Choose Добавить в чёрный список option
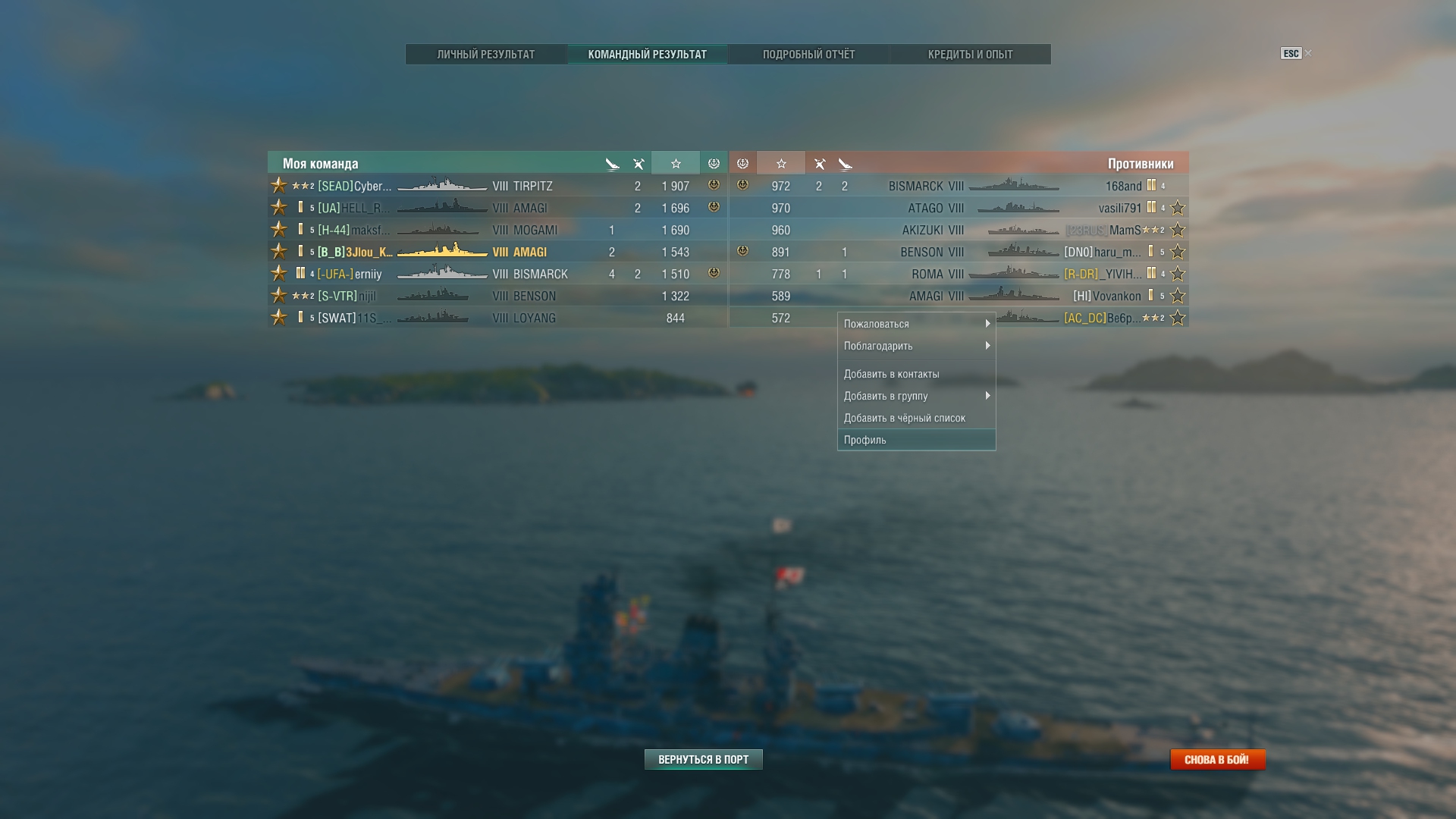Image resolution: width=1456 pixels, height=819 pixels. (916, 418)
